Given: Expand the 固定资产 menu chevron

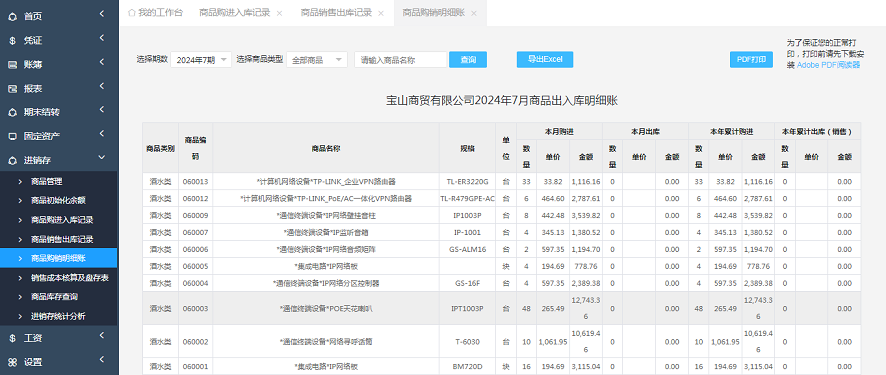Looking at the screenshot, I should coord(101,134).
